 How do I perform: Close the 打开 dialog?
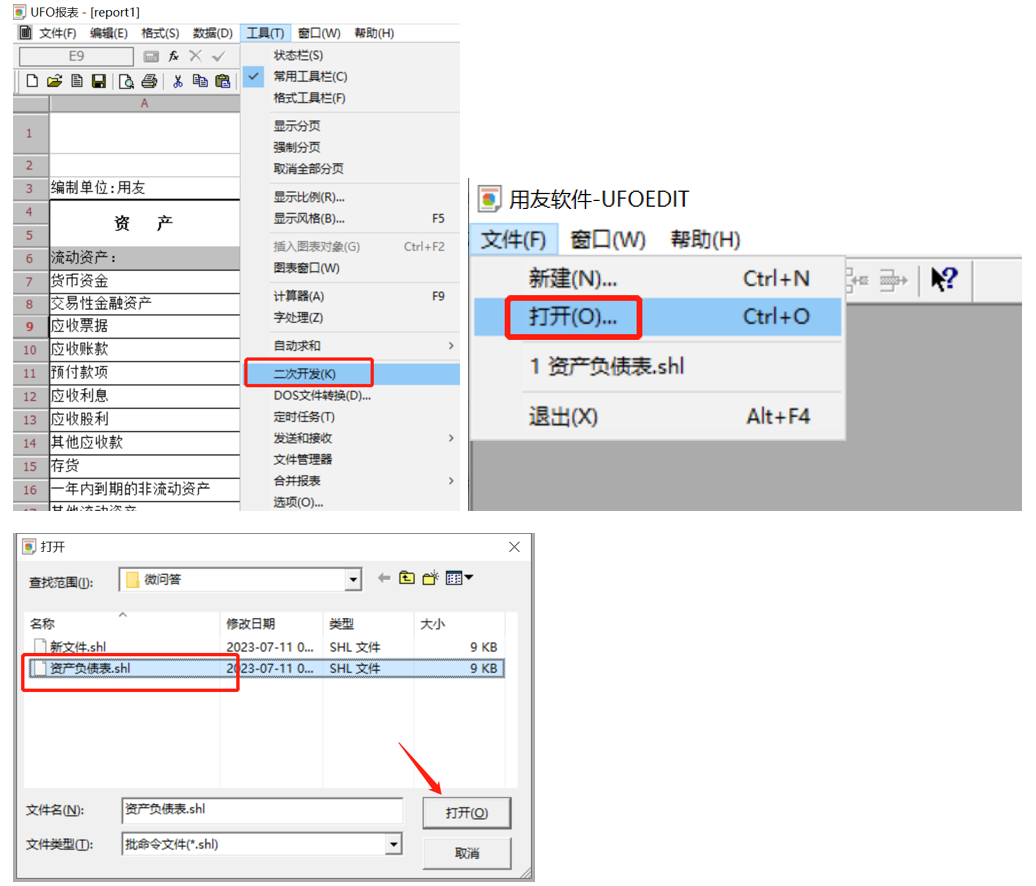tap(514, 547)
